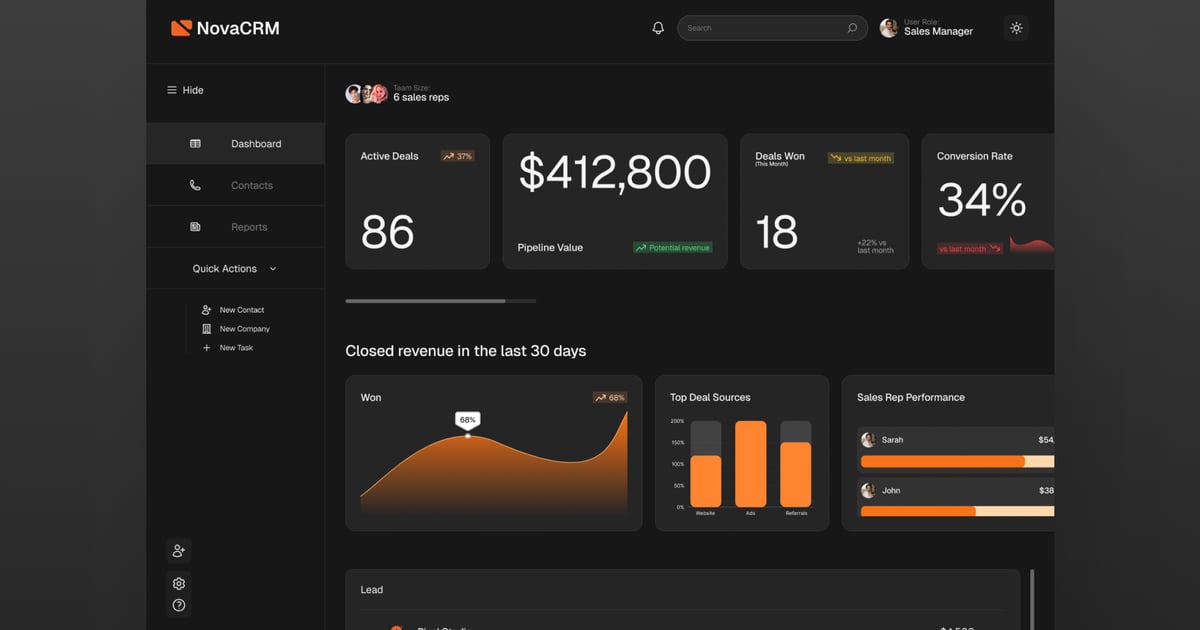Open the settings gear in sidebar
The height and width of the screenshot is (630, 1200).
click(179, 583)
